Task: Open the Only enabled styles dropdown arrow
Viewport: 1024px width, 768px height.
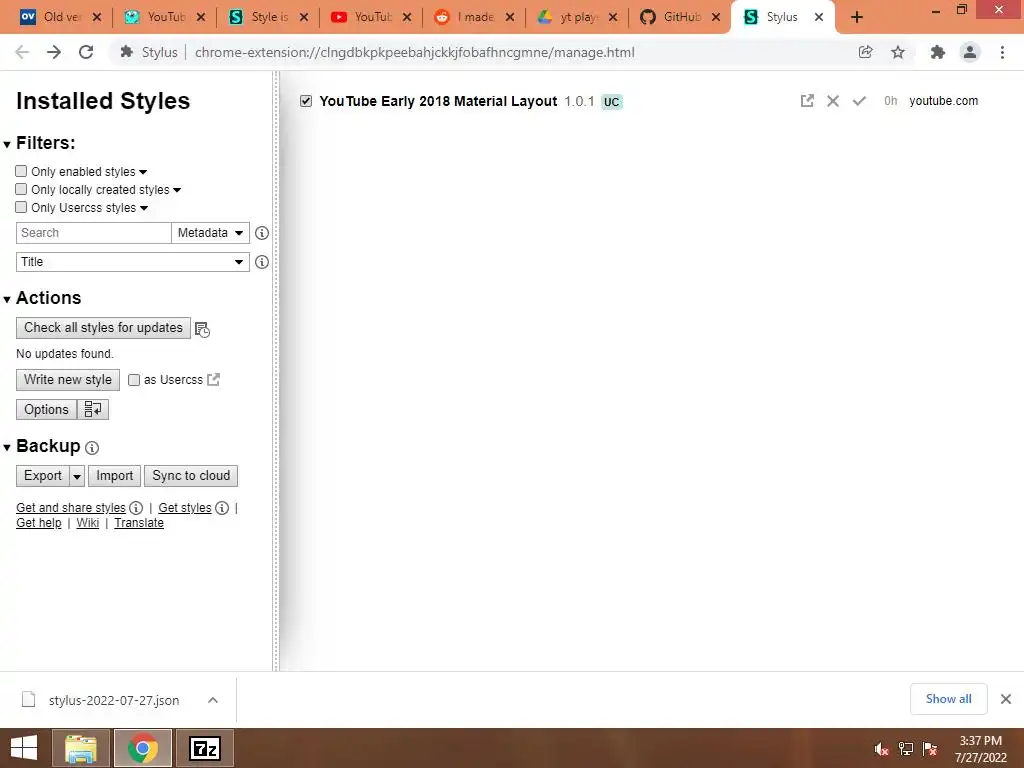Action: pos(143,172)
